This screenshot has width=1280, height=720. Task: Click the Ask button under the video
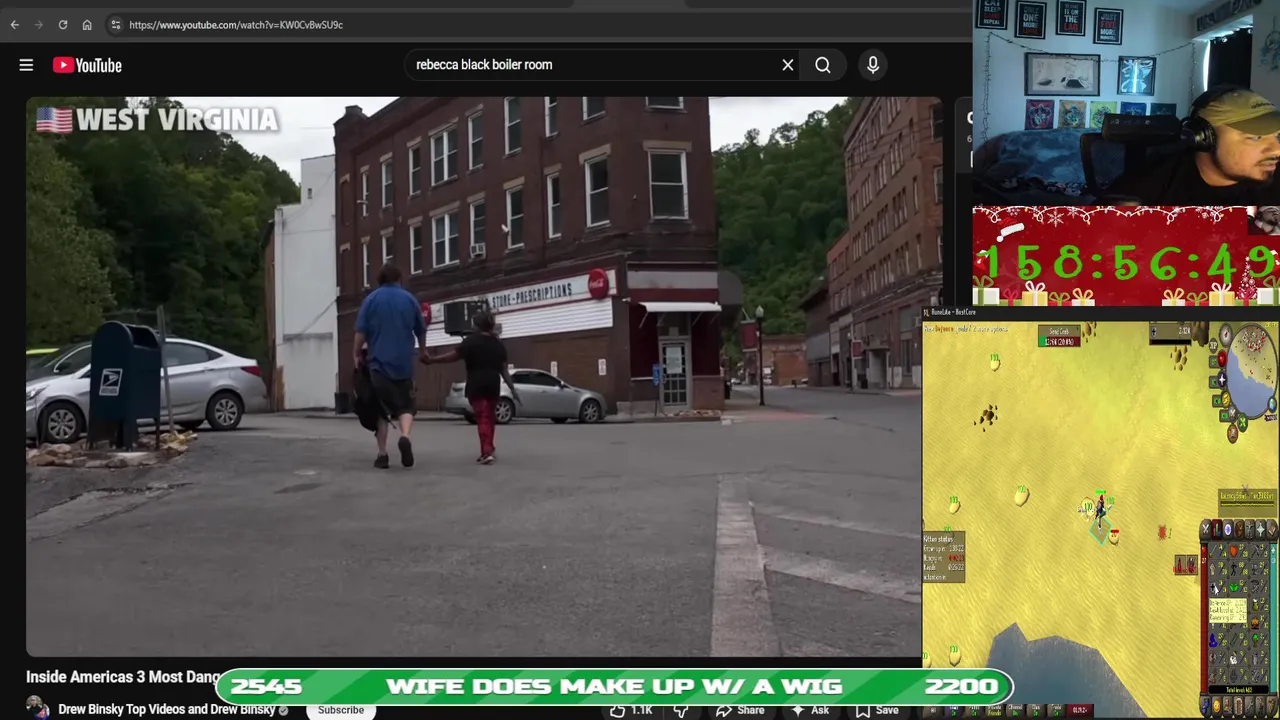[x=809, y=710]
